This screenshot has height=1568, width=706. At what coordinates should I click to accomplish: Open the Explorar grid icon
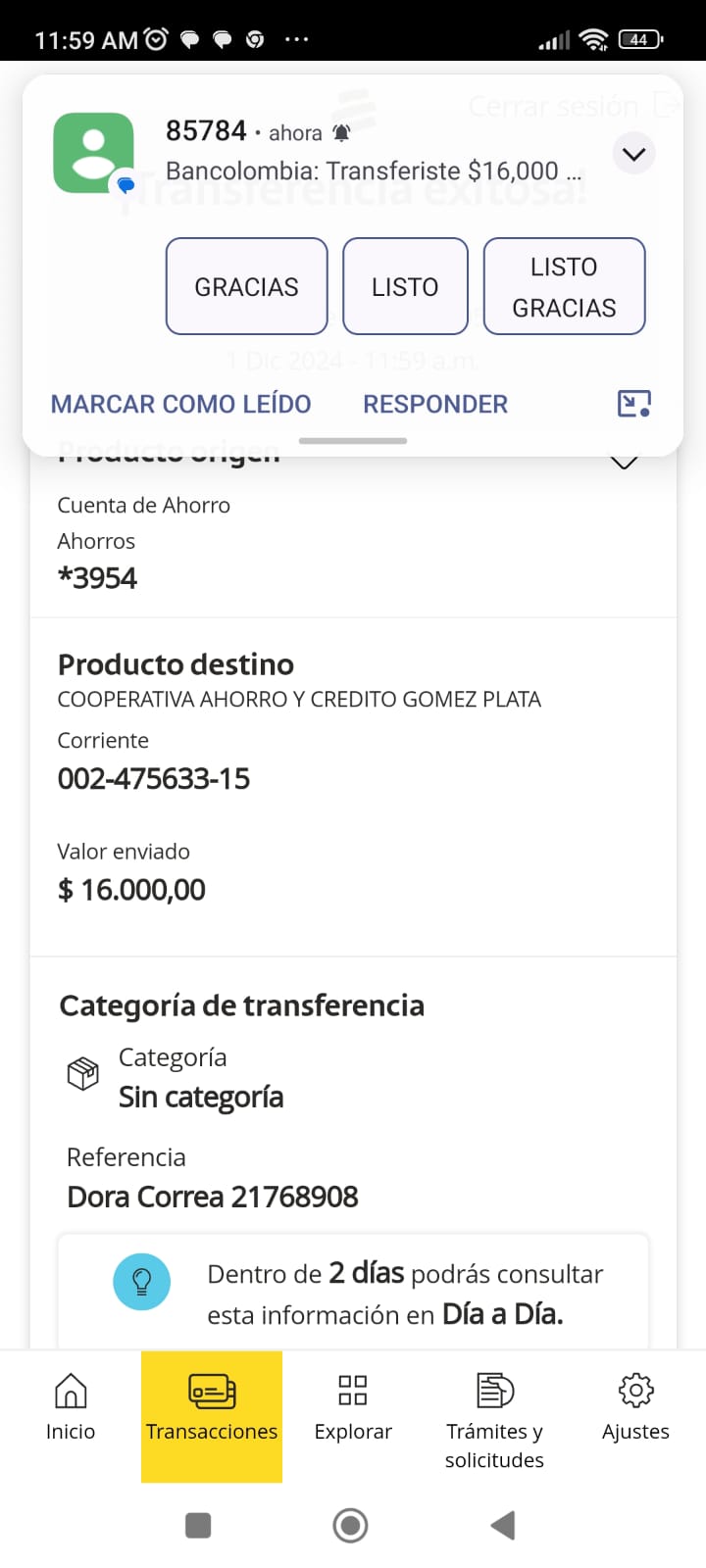click(x=353, y=1407)
